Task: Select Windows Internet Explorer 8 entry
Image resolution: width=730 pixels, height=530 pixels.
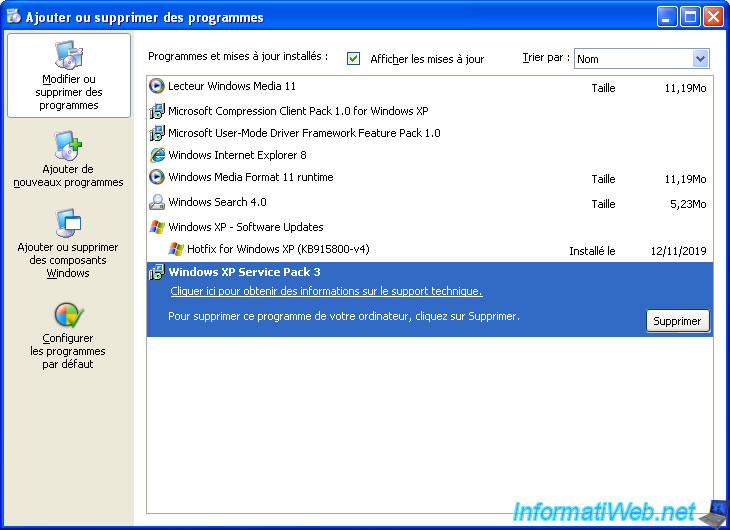Action: [237, 155]
